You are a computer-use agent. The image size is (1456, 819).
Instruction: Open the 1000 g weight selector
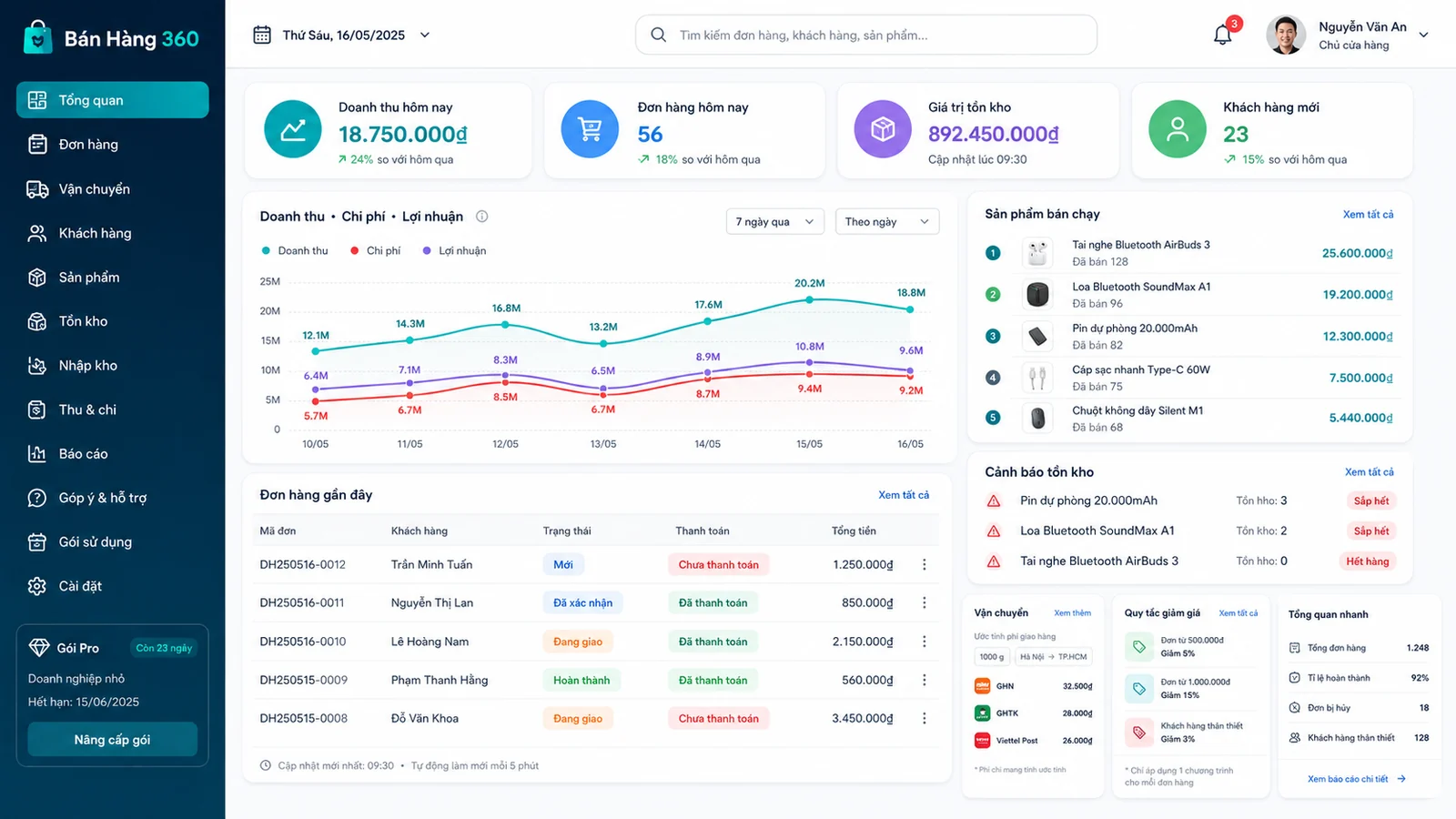(x=992, y=657)
